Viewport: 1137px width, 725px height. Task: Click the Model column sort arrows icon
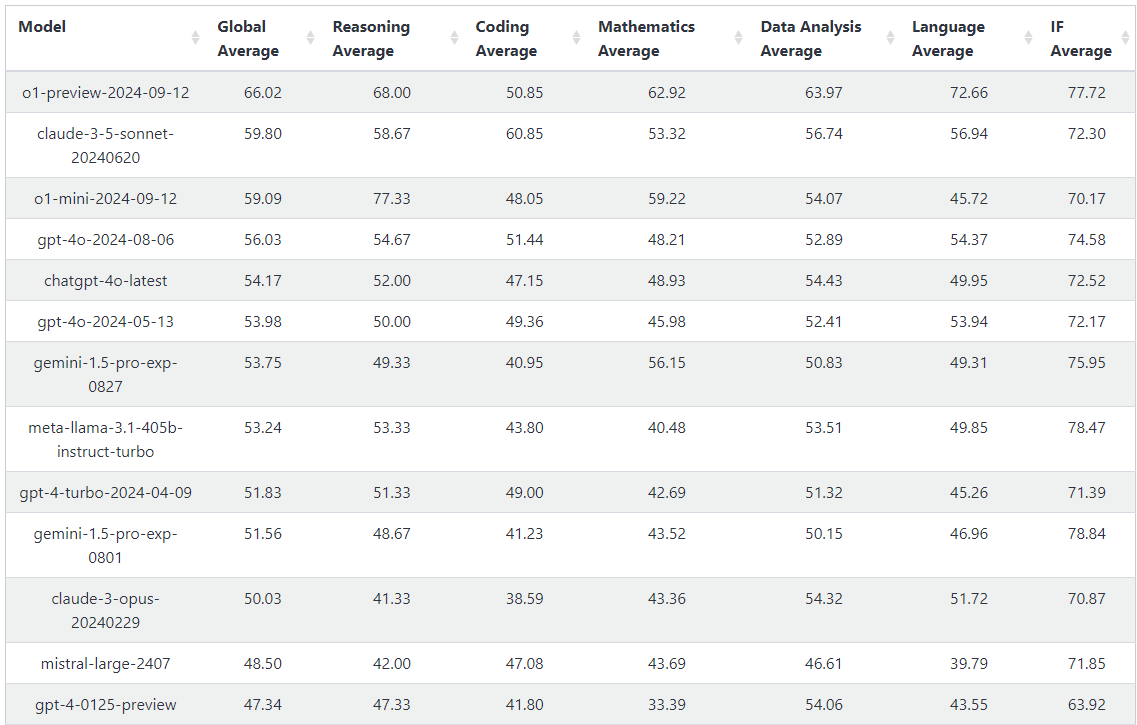195,38
